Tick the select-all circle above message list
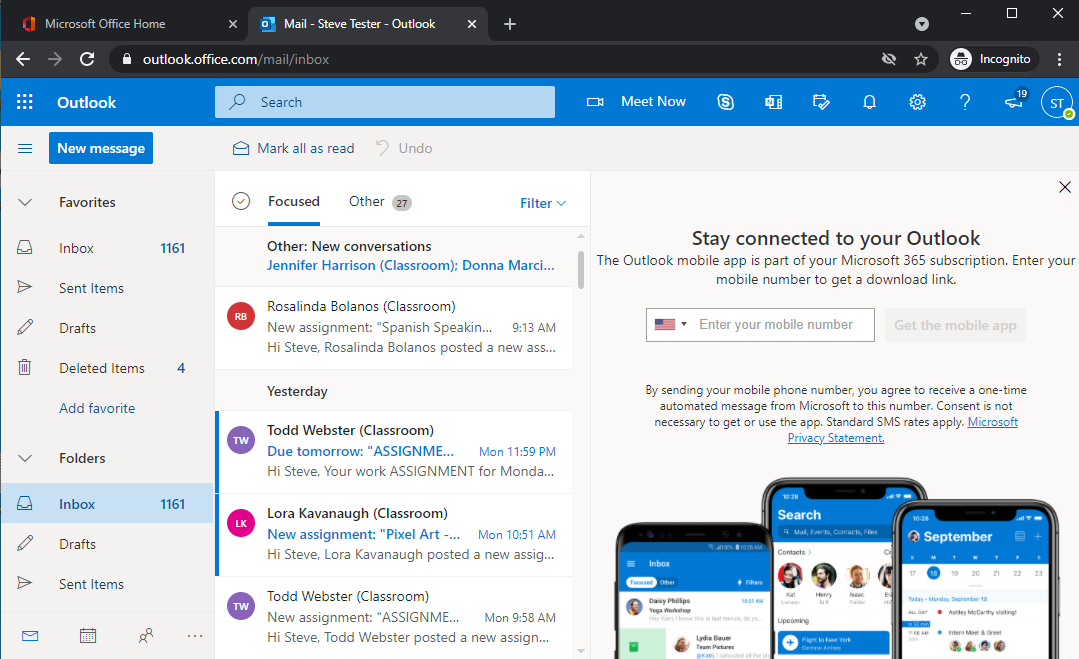The image size is (1079, 659). coord(241,201)
